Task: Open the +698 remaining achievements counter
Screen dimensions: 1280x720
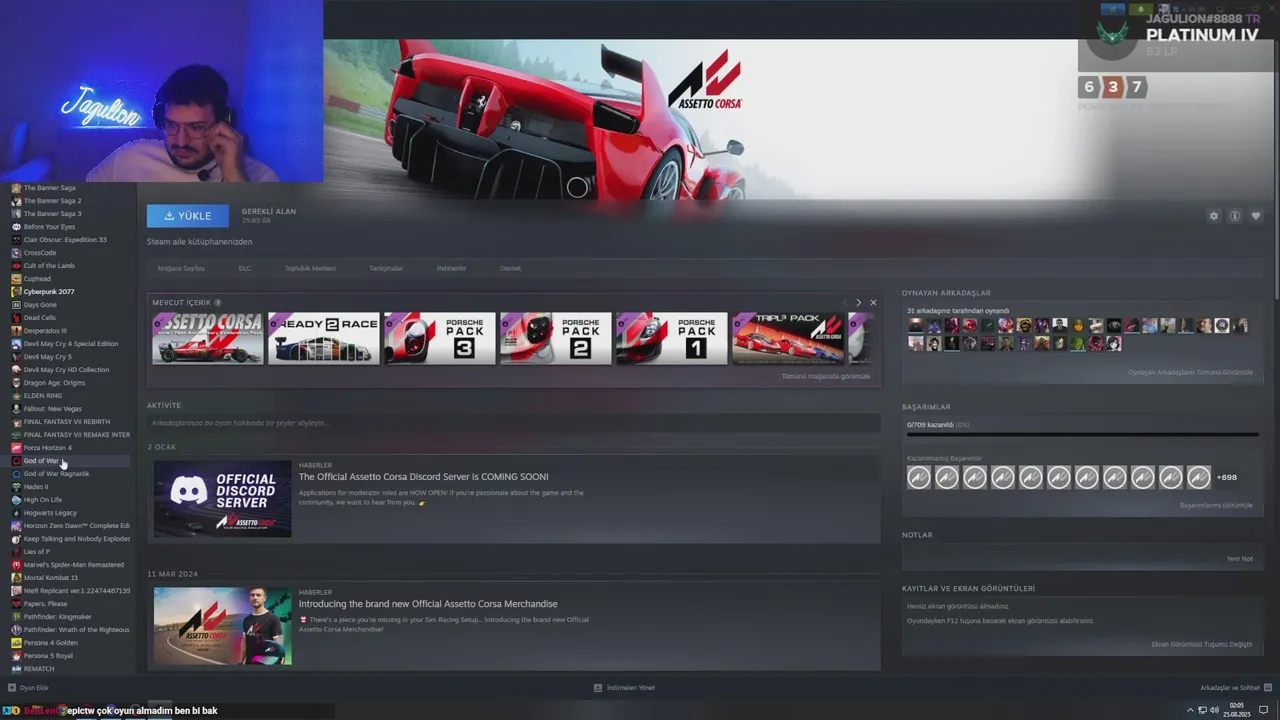Action: pyautogui.click(x=1227, y=477)
